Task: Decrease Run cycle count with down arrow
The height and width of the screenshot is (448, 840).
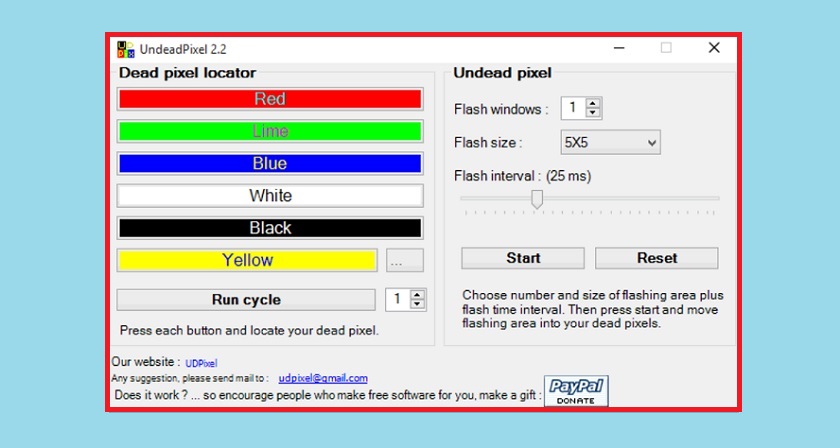Action: (417, 304)
